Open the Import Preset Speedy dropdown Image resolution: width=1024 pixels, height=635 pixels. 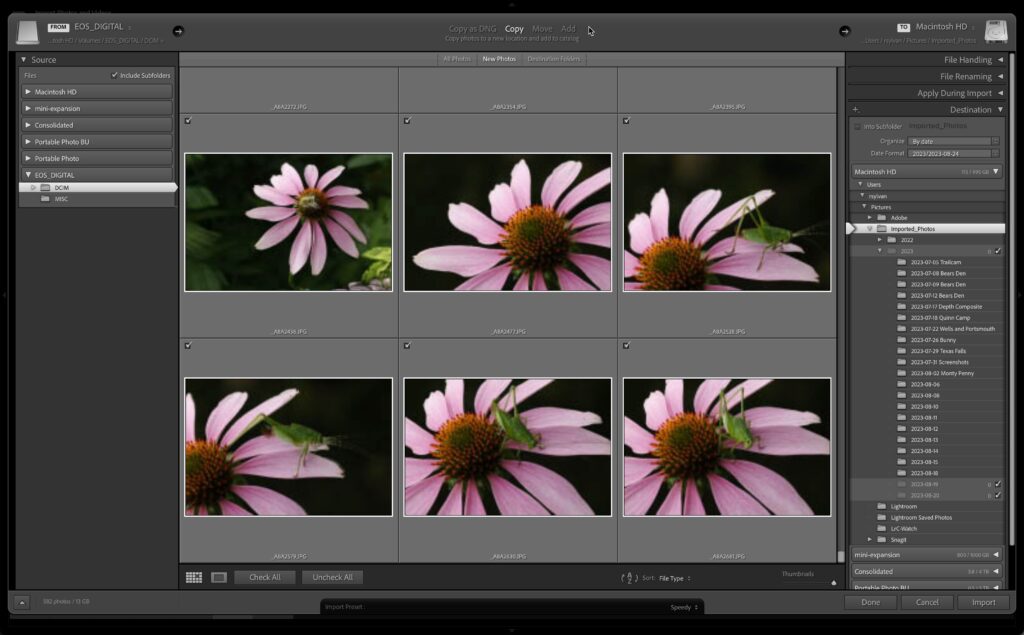[x=684, y=608]
